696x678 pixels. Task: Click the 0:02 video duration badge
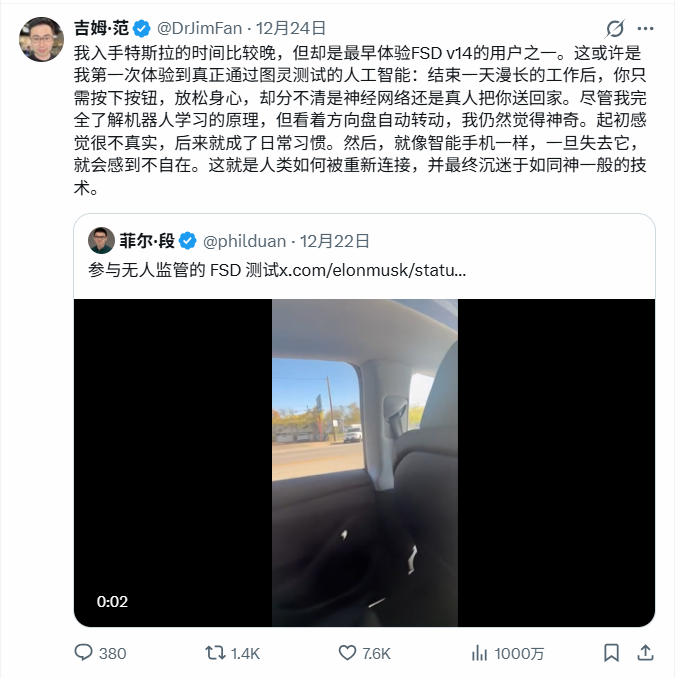tap(112, 602)
